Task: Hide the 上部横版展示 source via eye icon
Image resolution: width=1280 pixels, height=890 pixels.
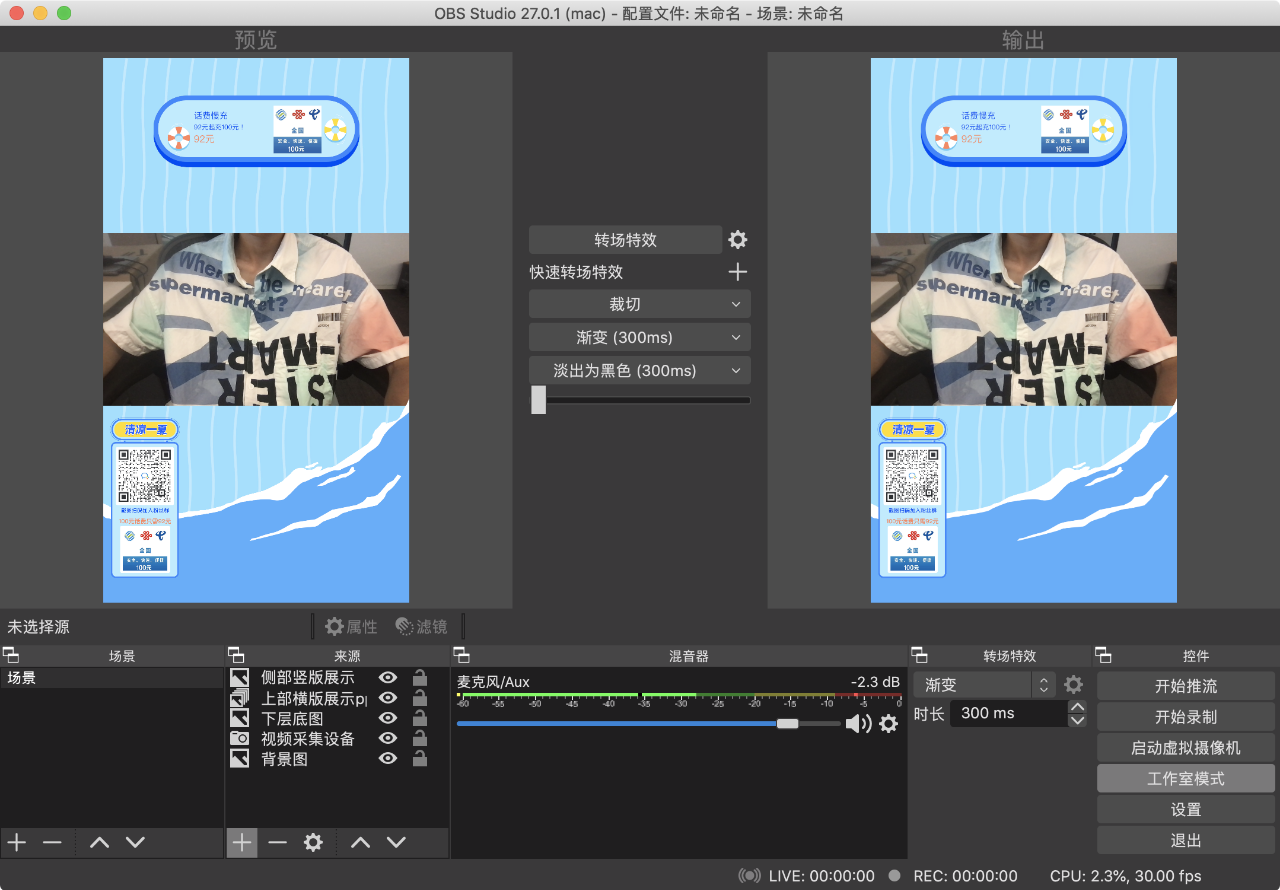Action: point(388,698)
